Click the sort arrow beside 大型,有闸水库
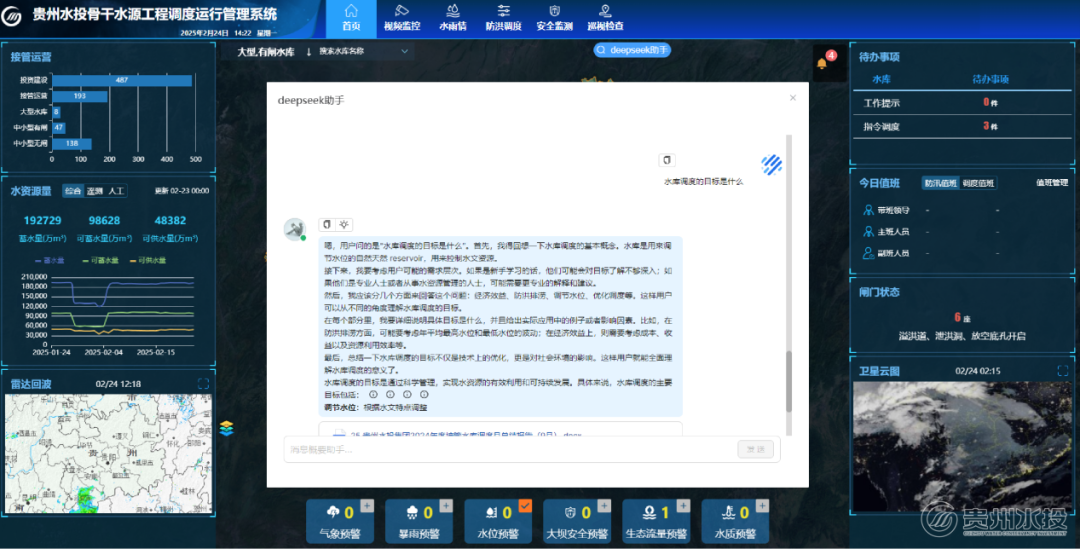This screenshot has height=549, width=1080. [309, 52]
